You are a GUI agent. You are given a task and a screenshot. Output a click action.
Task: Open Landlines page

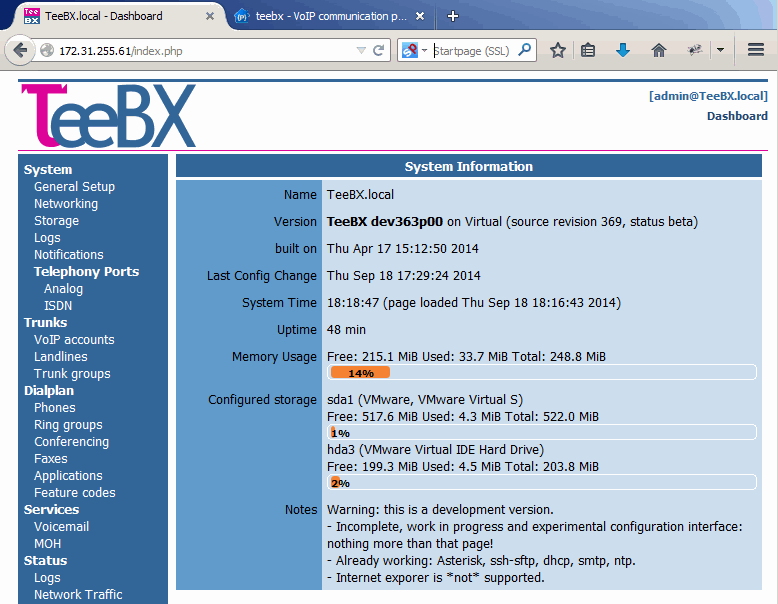pyautogui.click(x=61, y=357)
